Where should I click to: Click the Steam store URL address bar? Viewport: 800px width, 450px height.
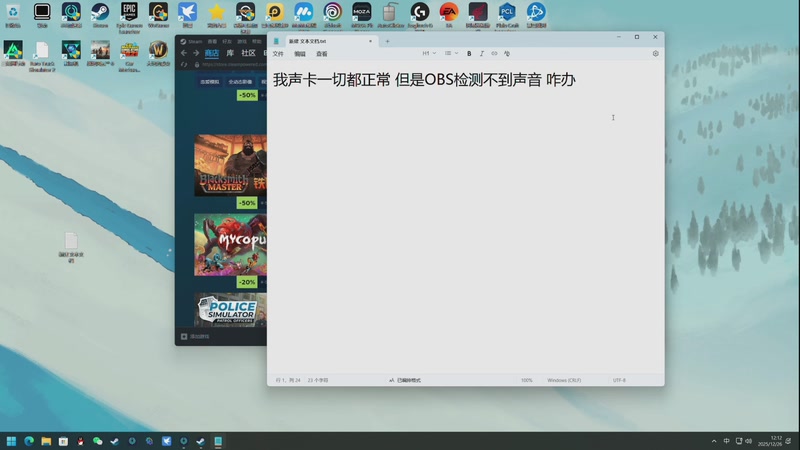click(x=234, y=65)
